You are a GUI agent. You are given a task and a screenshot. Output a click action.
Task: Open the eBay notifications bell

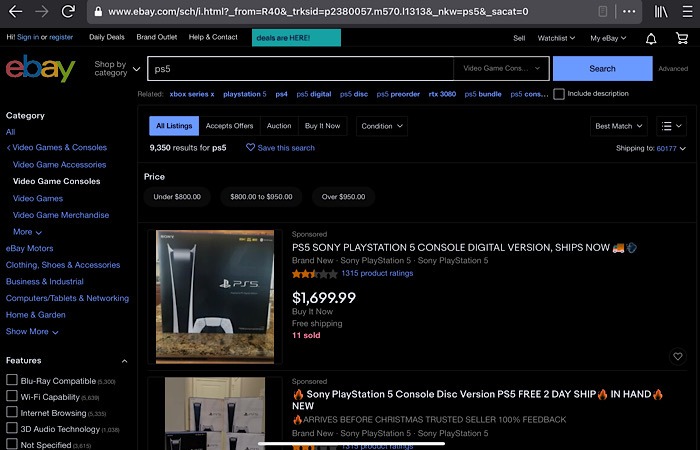pos(651,38)
